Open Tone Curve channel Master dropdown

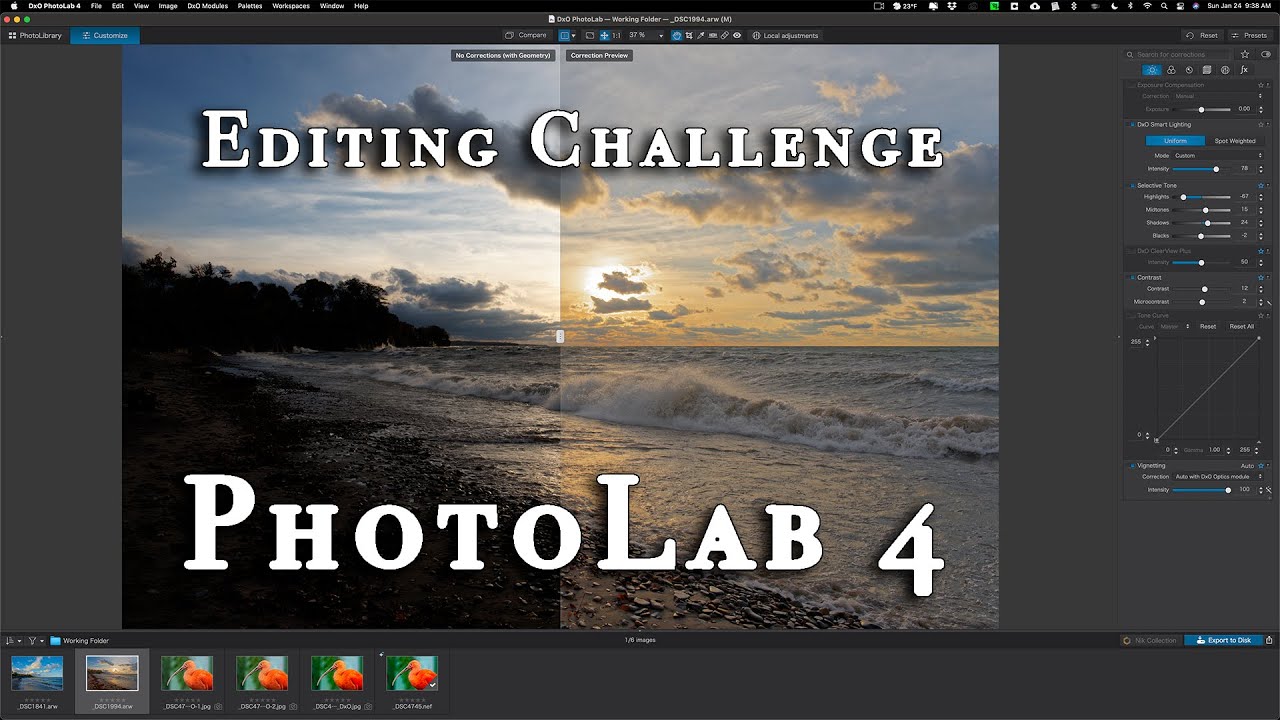[1174, 326]
